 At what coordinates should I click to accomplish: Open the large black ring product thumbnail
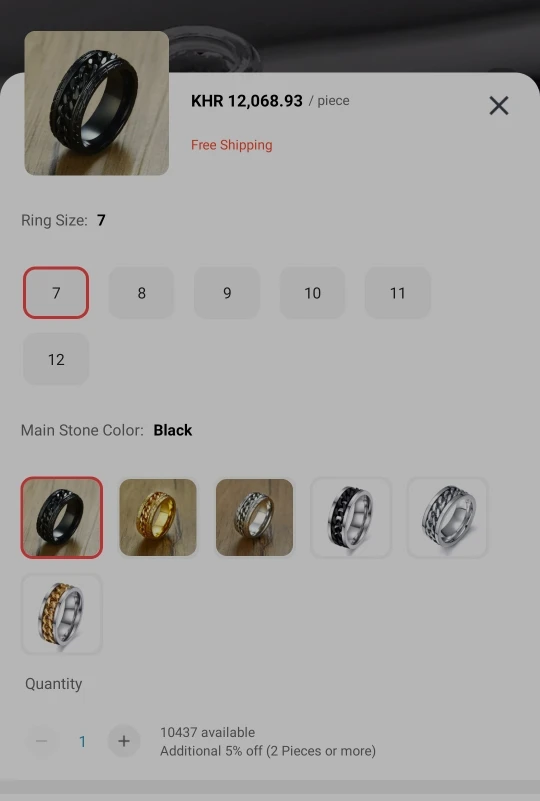(97, 103)
